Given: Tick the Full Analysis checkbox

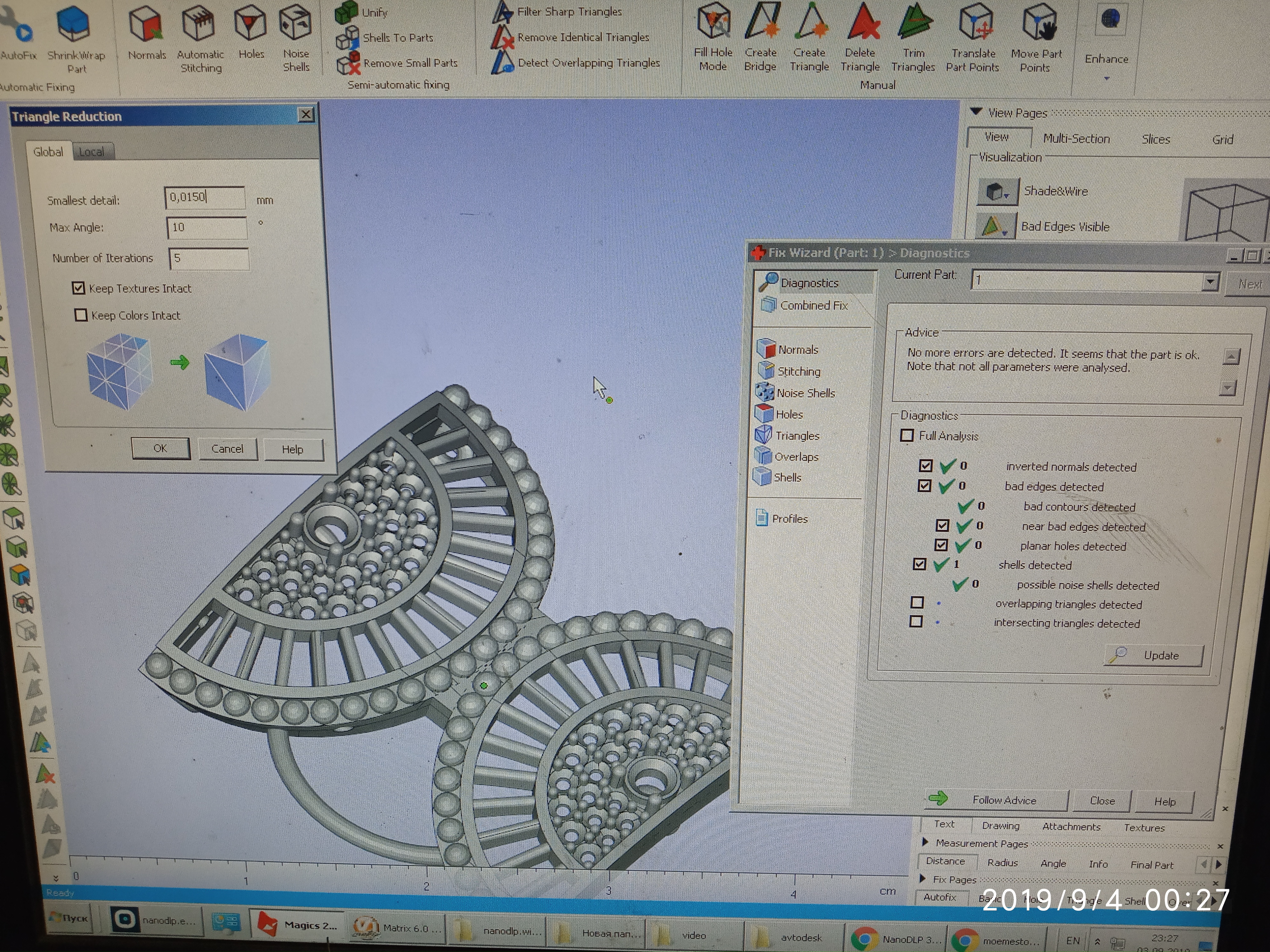Looking at the screenshot, I should (907, 436).
